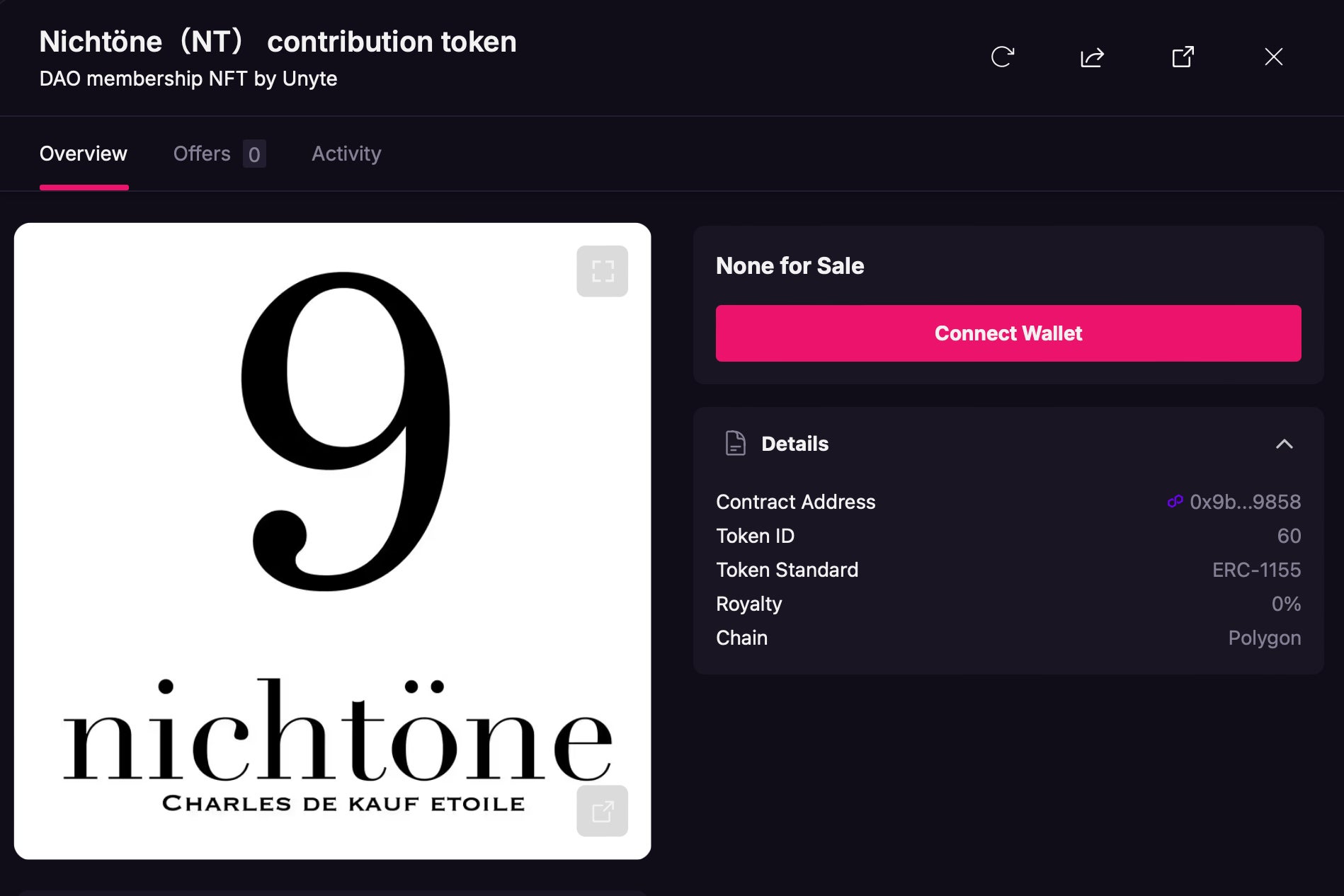The image size is (1344, 896).
Task: Open contract address 0x9b...9858 link
Action: coord(1245,502)
